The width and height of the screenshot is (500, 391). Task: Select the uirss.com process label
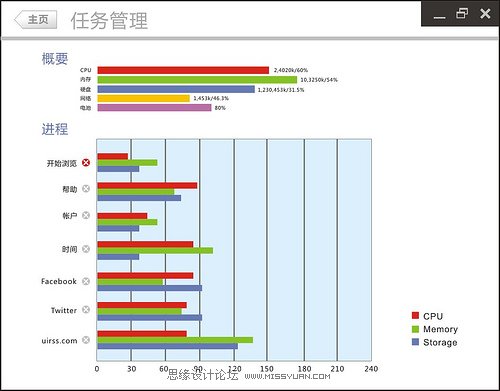tap(59, 341)
